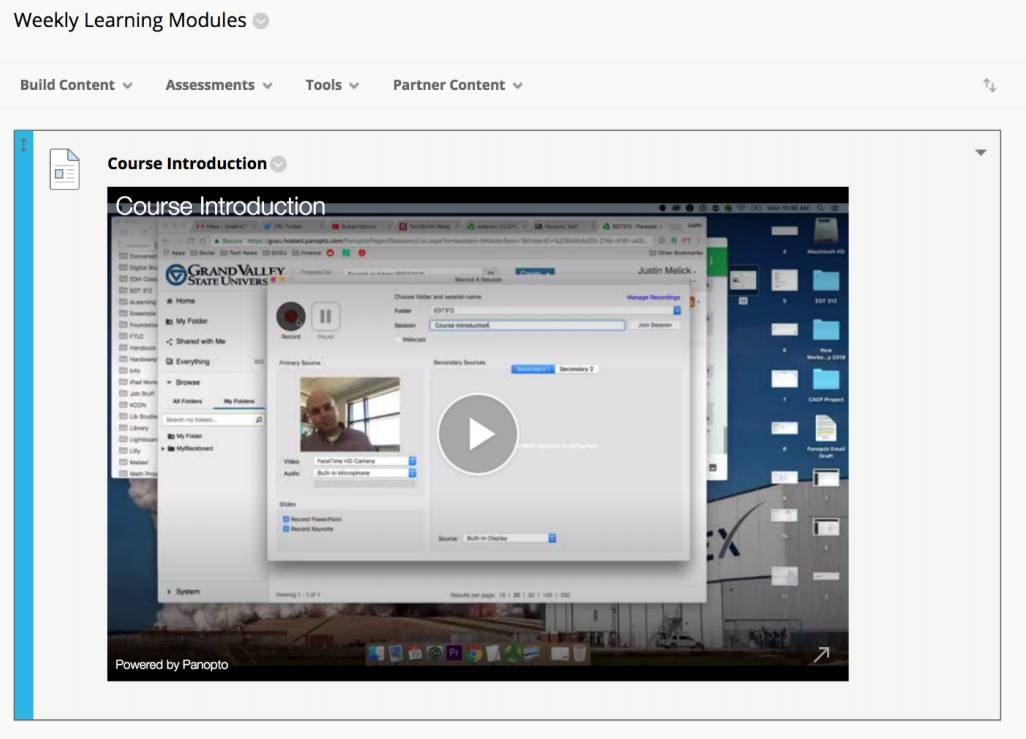Click the red Record button icon
1026x739 pixels.
[291, 317]
